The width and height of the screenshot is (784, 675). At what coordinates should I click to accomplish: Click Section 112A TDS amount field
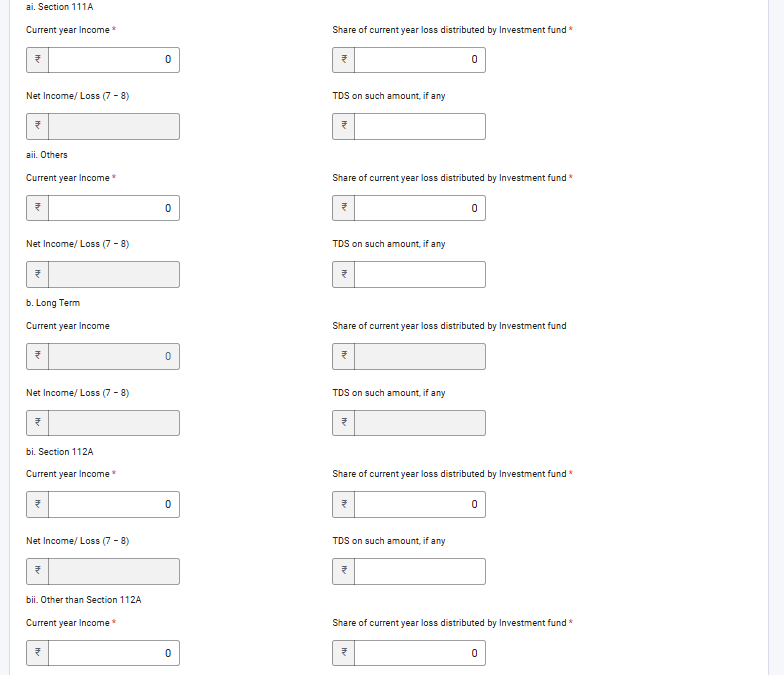click(x=420, y=572)
